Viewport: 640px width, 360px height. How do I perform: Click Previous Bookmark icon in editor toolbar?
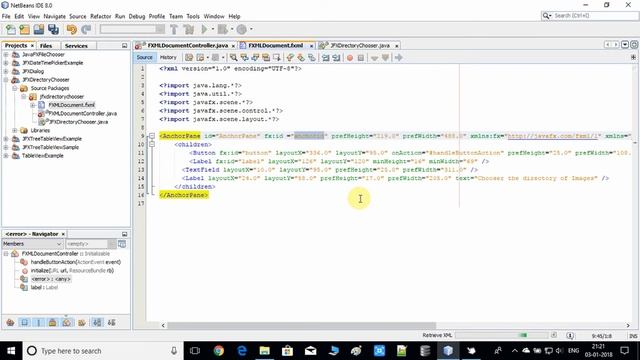click(x=290, y=58)
